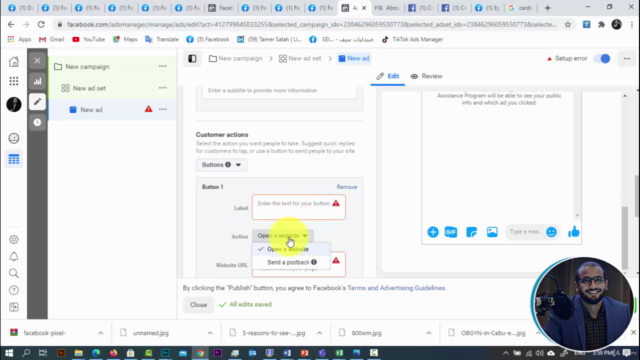
Task: Click the button Label text field
Action: 299,207
